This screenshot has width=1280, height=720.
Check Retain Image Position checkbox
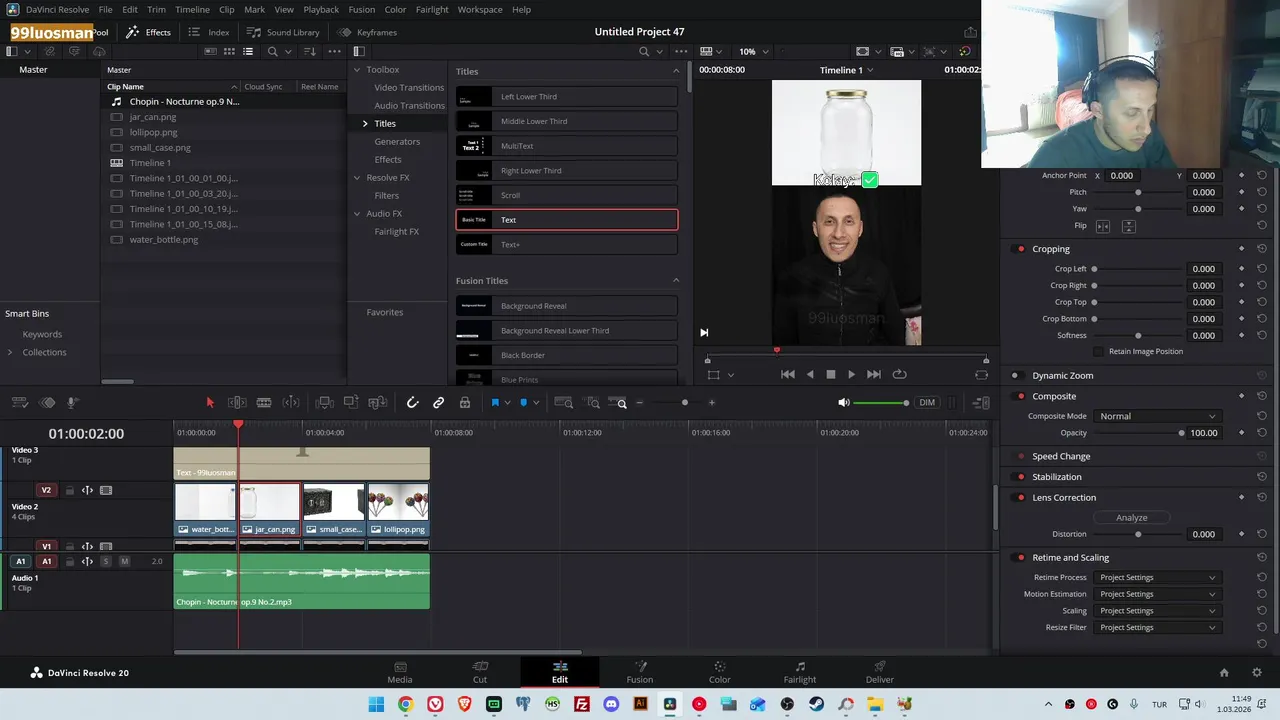(1099, 352)
